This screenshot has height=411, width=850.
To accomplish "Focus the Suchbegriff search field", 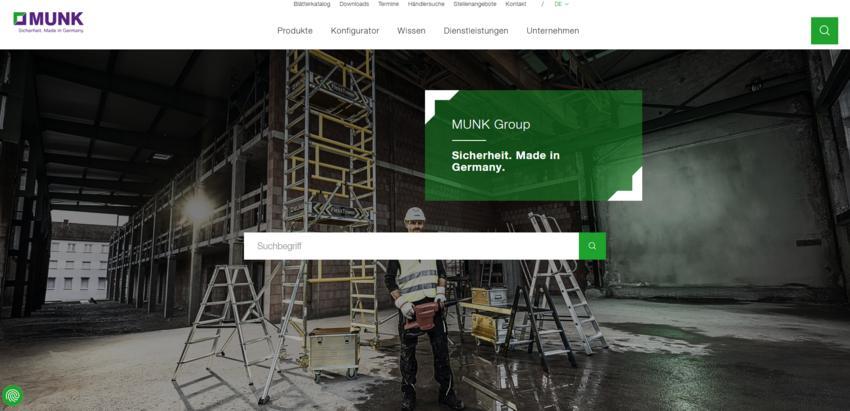I will click(x=411, y=246).
